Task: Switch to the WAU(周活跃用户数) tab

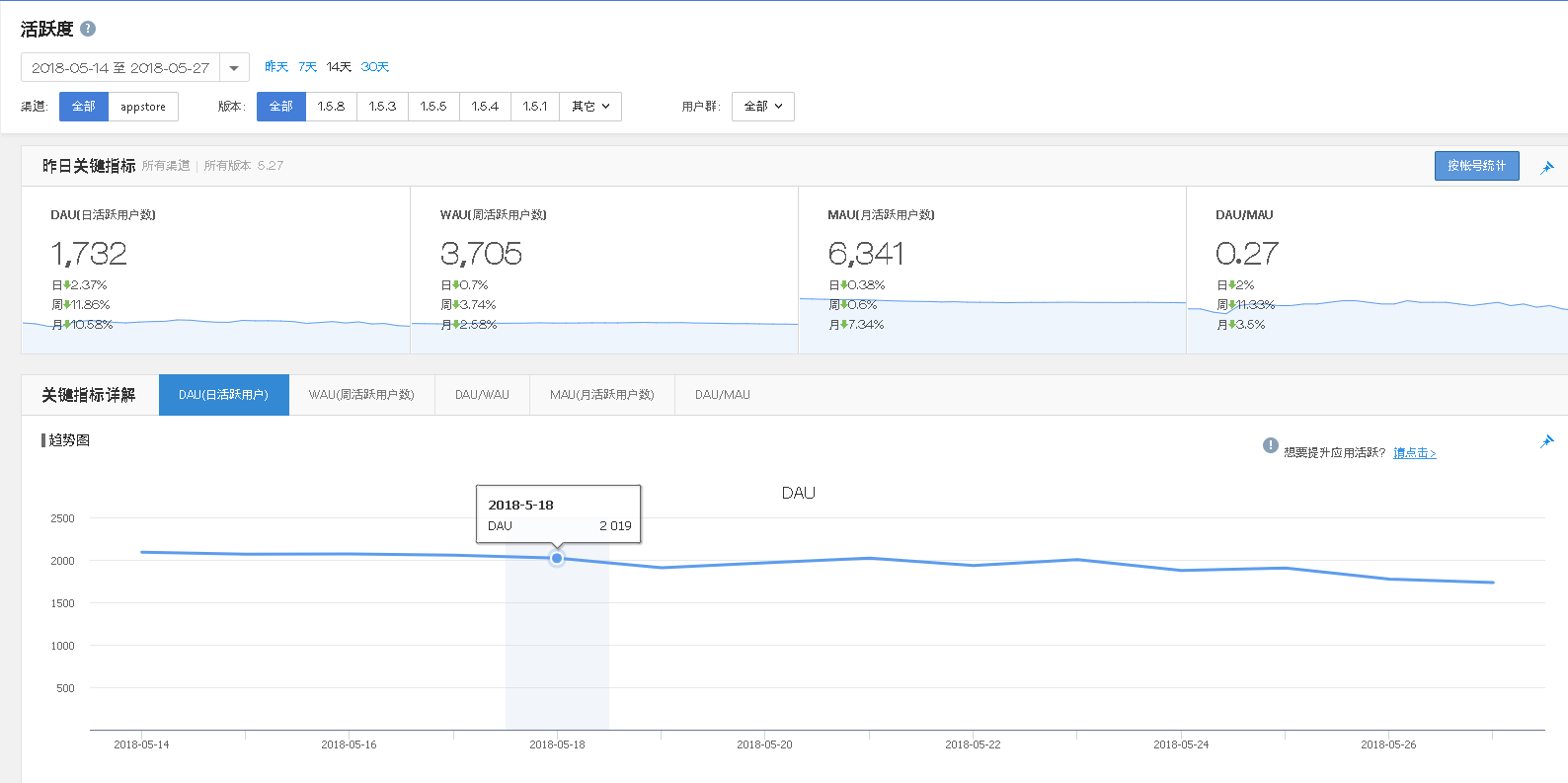Action: 361,395
